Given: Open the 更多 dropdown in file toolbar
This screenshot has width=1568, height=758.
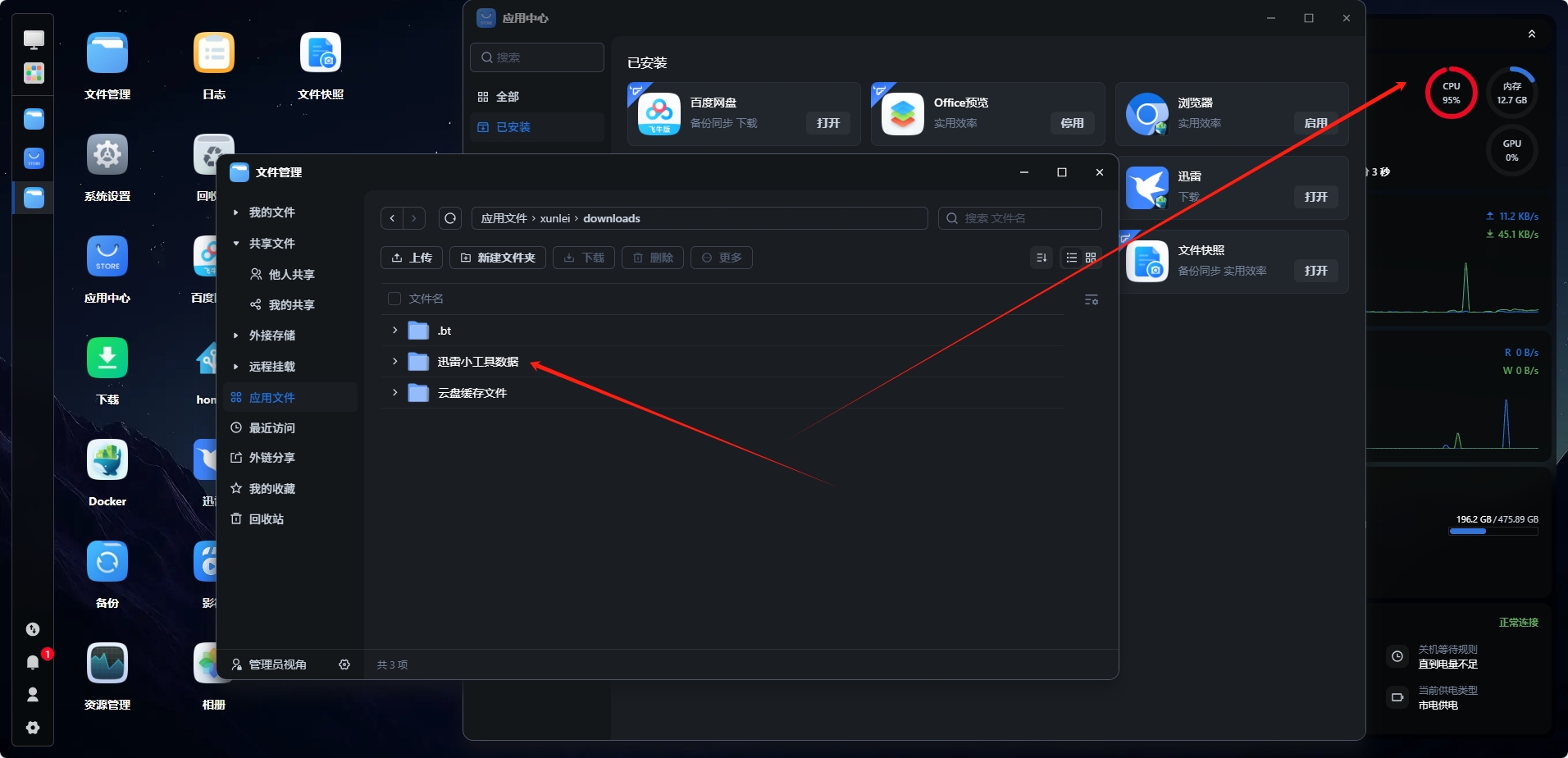Looking at the screenshot, I should 722,258.
